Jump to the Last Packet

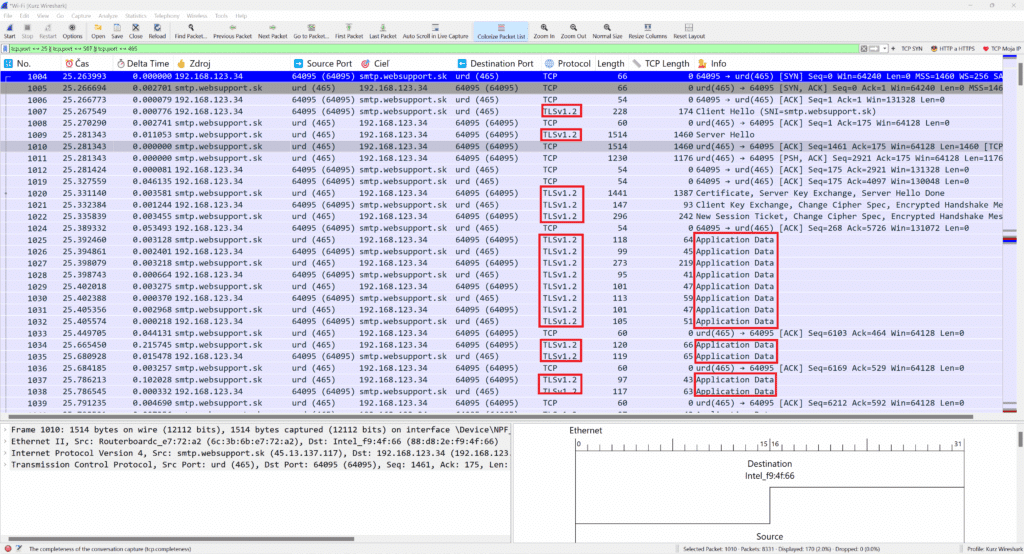(383, 31)
